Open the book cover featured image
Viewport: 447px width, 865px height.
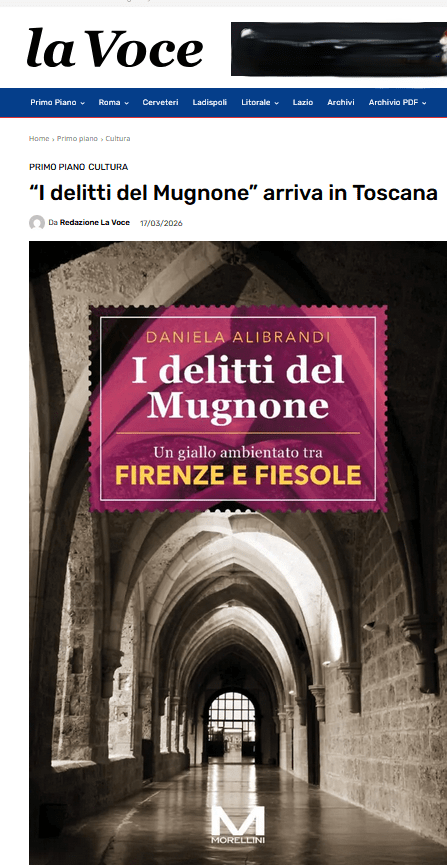click(x=238, y=553)
